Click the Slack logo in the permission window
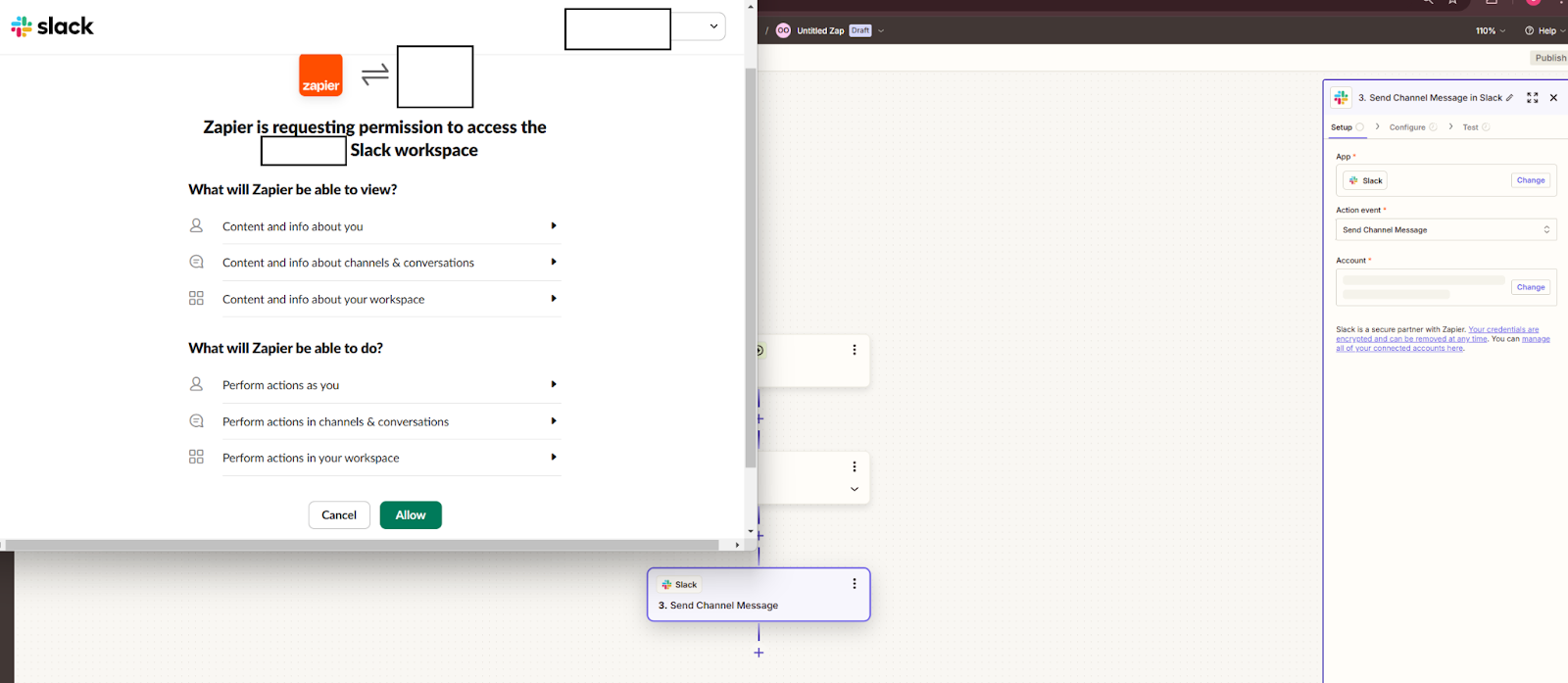The width and height of the screenshot is (1568, 683). coord(52,26)
